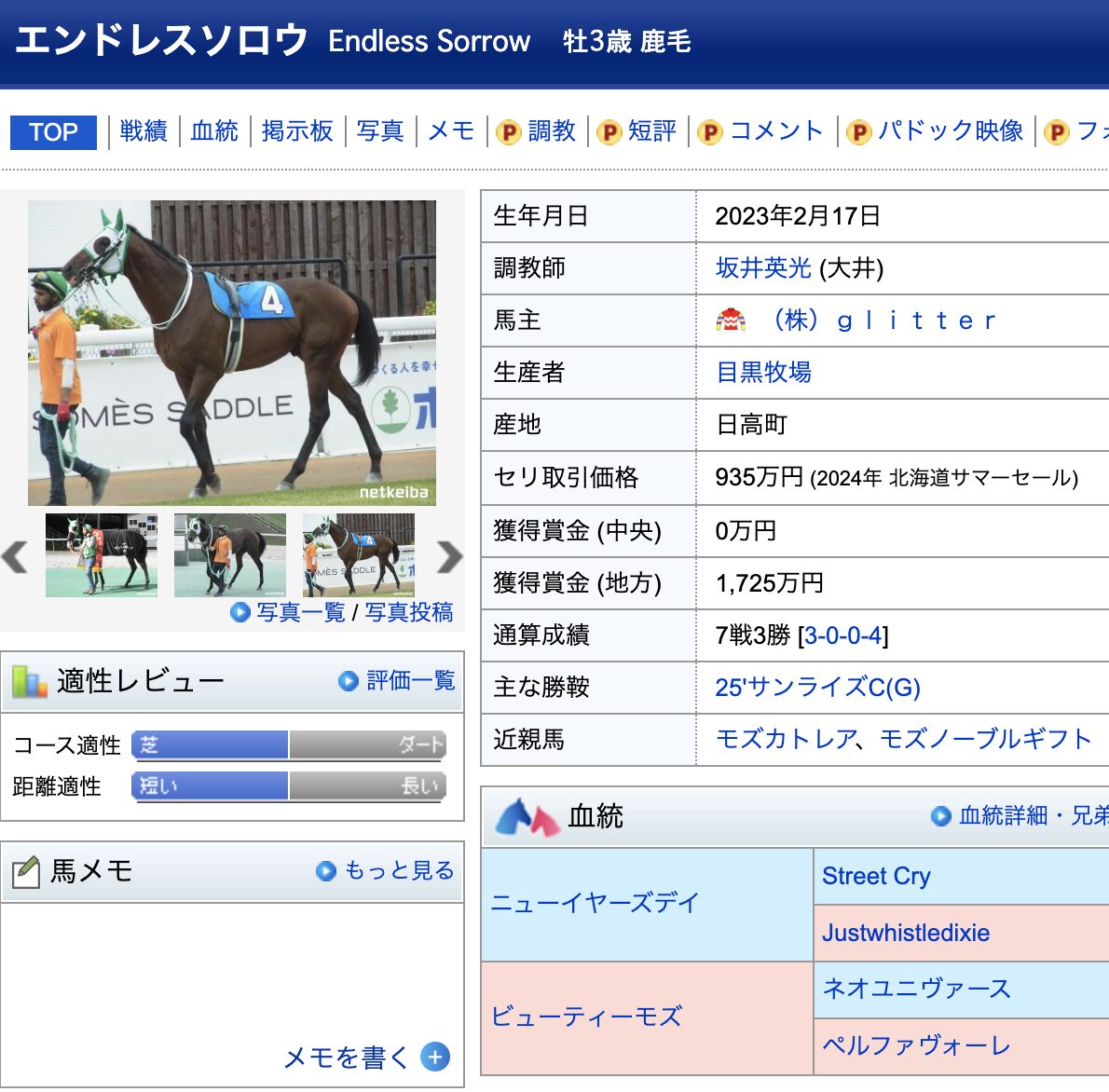This screenshot has height=1092, width=1109.
Task: Select third thumbnail with blue number 4 saddlecloth
Action: point(359,555)
